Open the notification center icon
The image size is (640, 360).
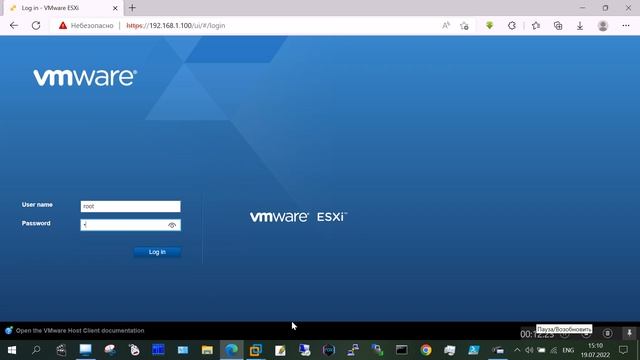(623, 350)
